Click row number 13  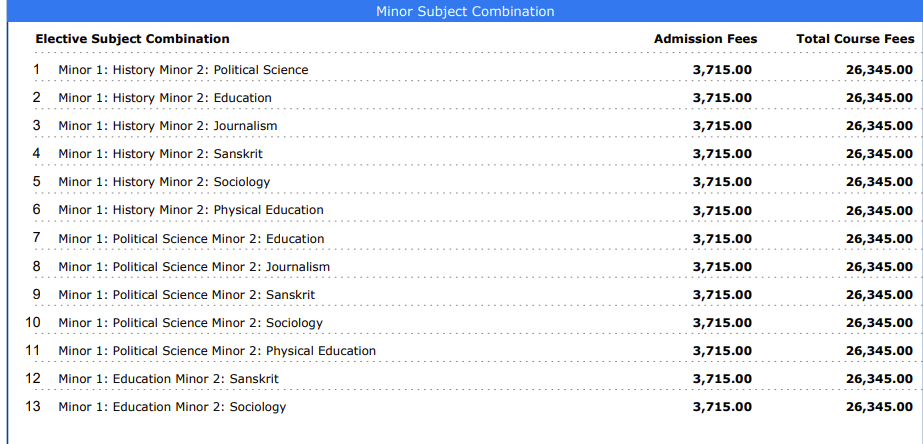33,407
